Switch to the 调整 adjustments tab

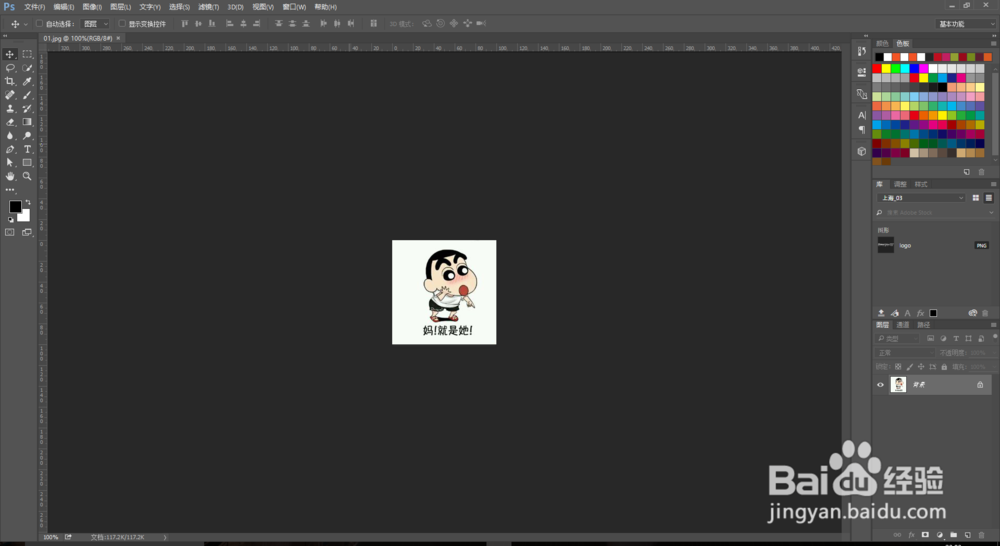click(900, 184)
